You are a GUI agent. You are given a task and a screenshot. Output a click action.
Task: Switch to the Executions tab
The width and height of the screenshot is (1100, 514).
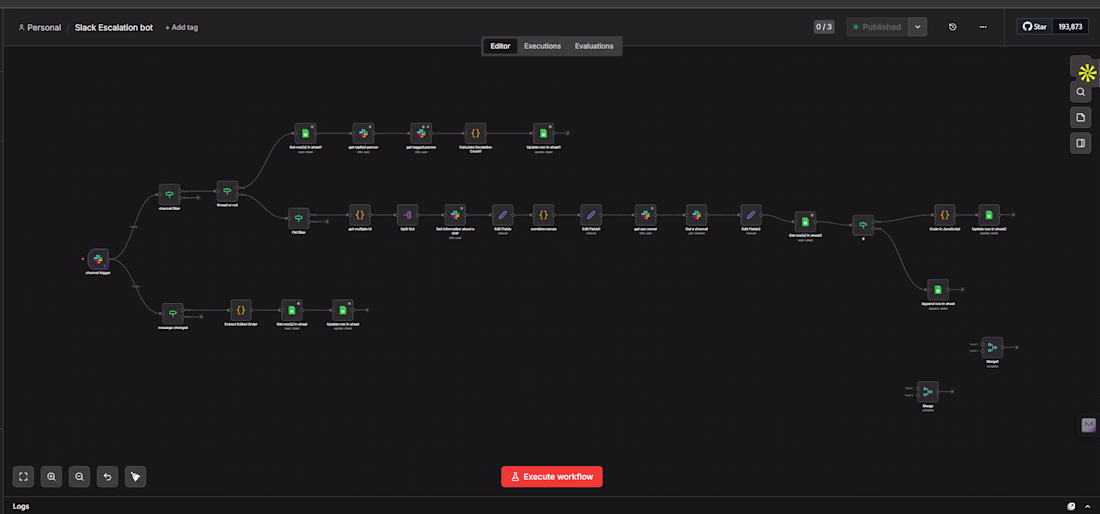click(x=542, y=46)
